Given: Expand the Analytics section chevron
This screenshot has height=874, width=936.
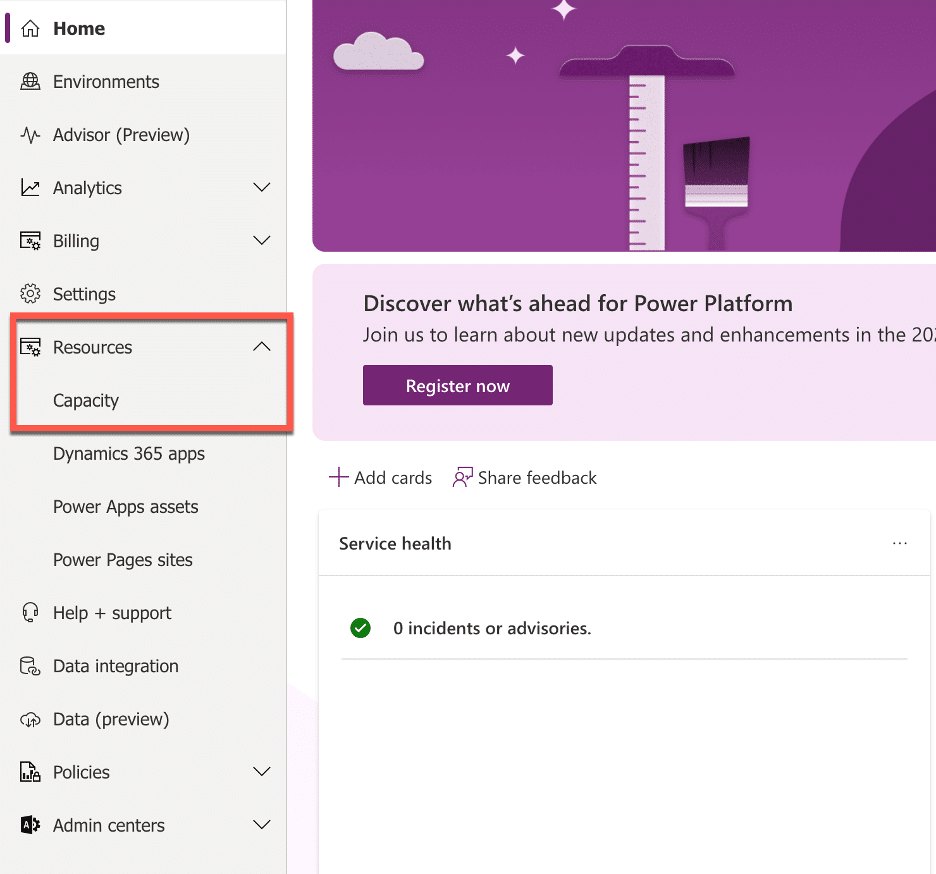Looking at the screenshot, I should coord(261,187).
